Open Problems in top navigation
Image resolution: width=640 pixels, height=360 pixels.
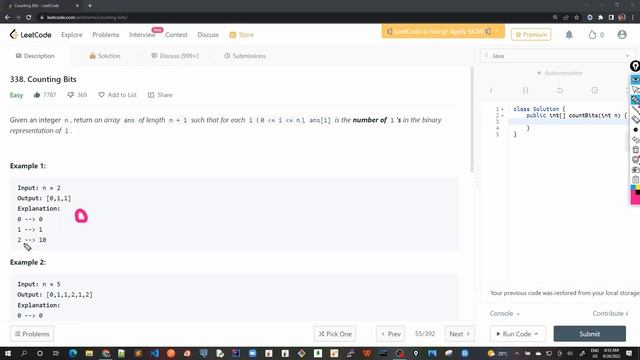106,35
